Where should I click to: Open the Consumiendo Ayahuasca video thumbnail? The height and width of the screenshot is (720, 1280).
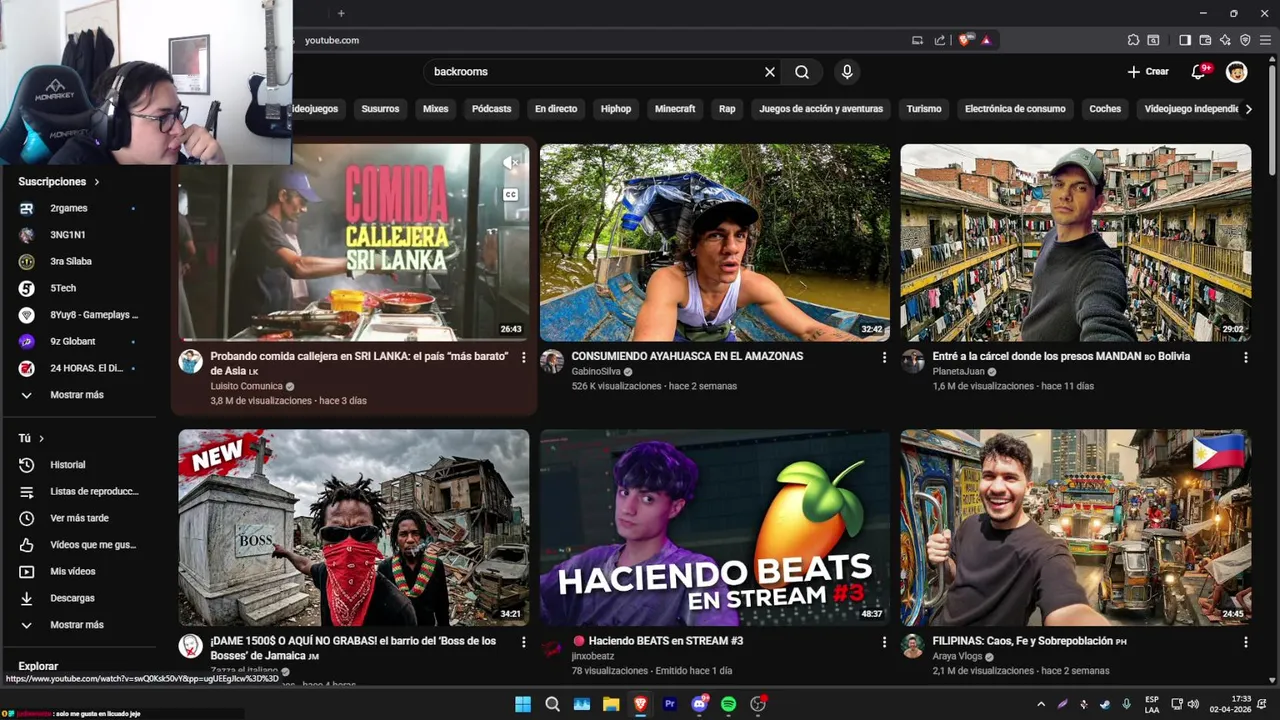[715, 243]
